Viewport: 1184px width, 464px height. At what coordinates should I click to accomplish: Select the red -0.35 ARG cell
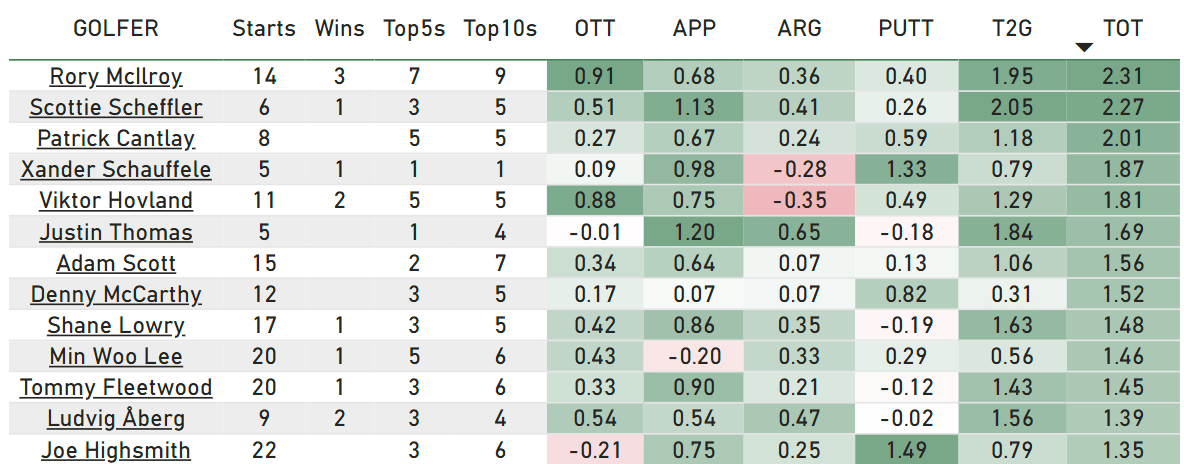click(x=799, y=201)
